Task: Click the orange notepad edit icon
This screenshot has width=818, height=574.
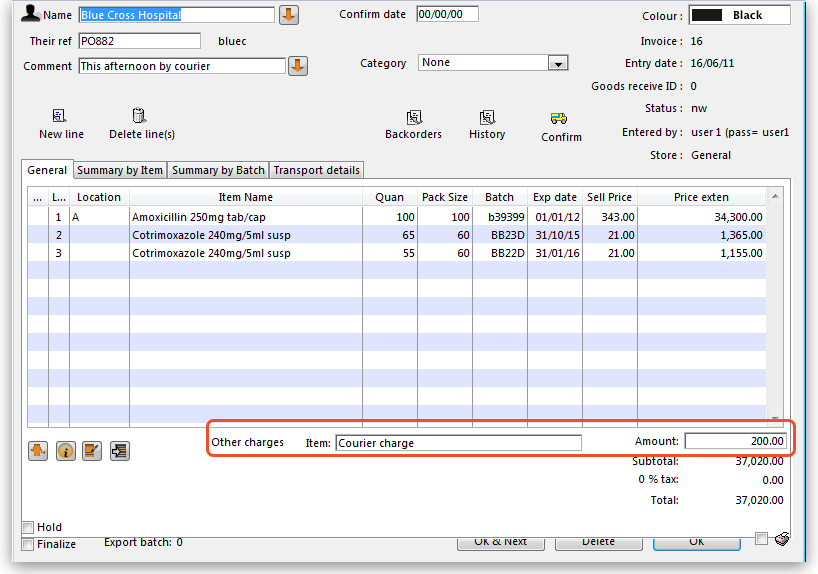Action: [92, 451]
